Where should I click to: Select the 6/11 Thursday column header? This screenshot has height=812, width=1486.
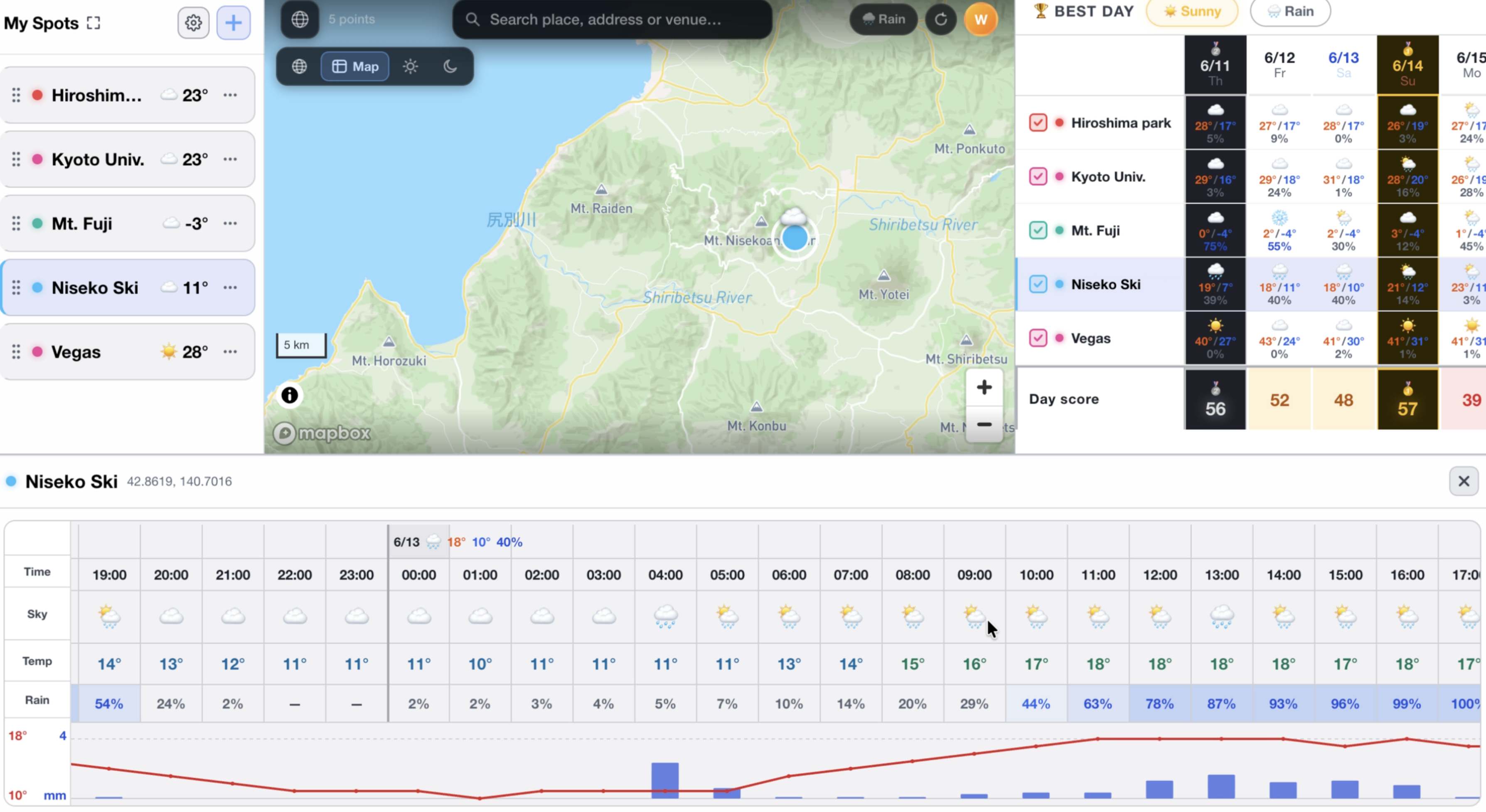point(1215,64)
